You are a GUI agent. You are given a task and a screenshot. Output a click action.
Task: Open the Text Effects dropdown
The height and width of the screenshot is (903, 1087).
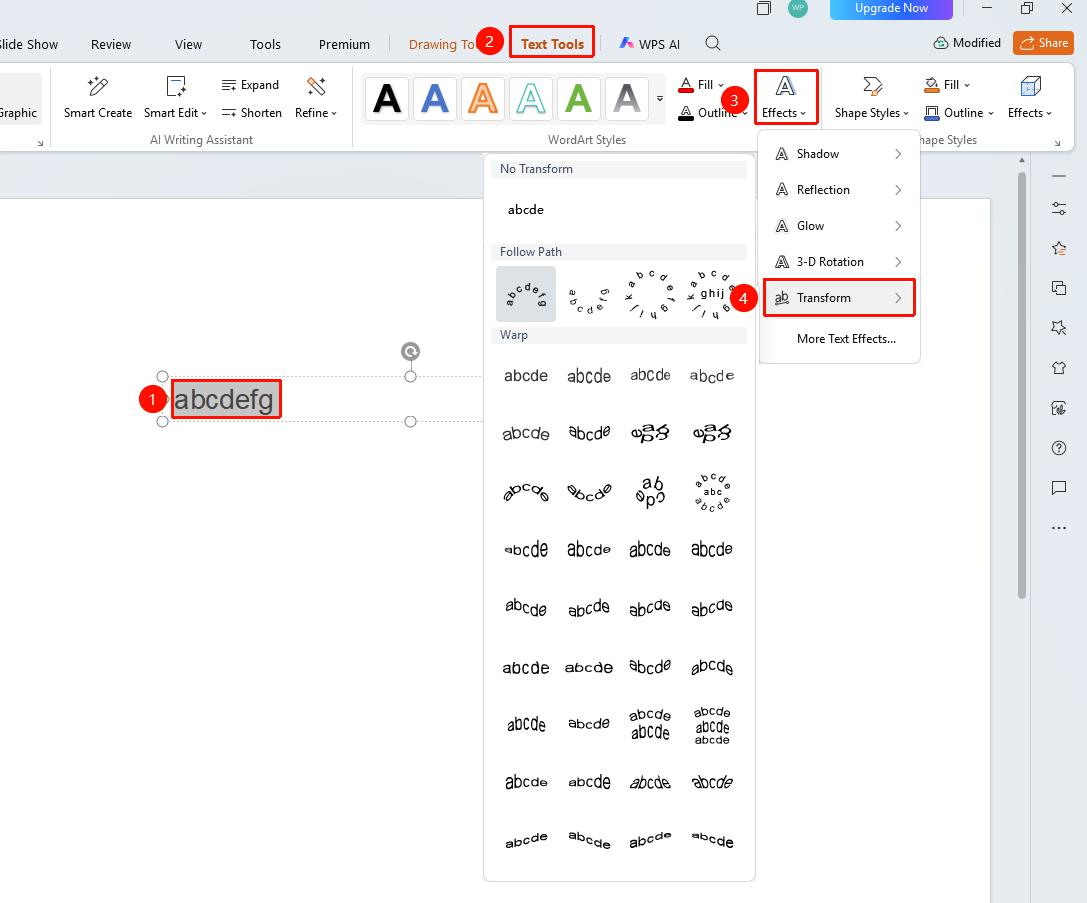[x=785, y=98]
